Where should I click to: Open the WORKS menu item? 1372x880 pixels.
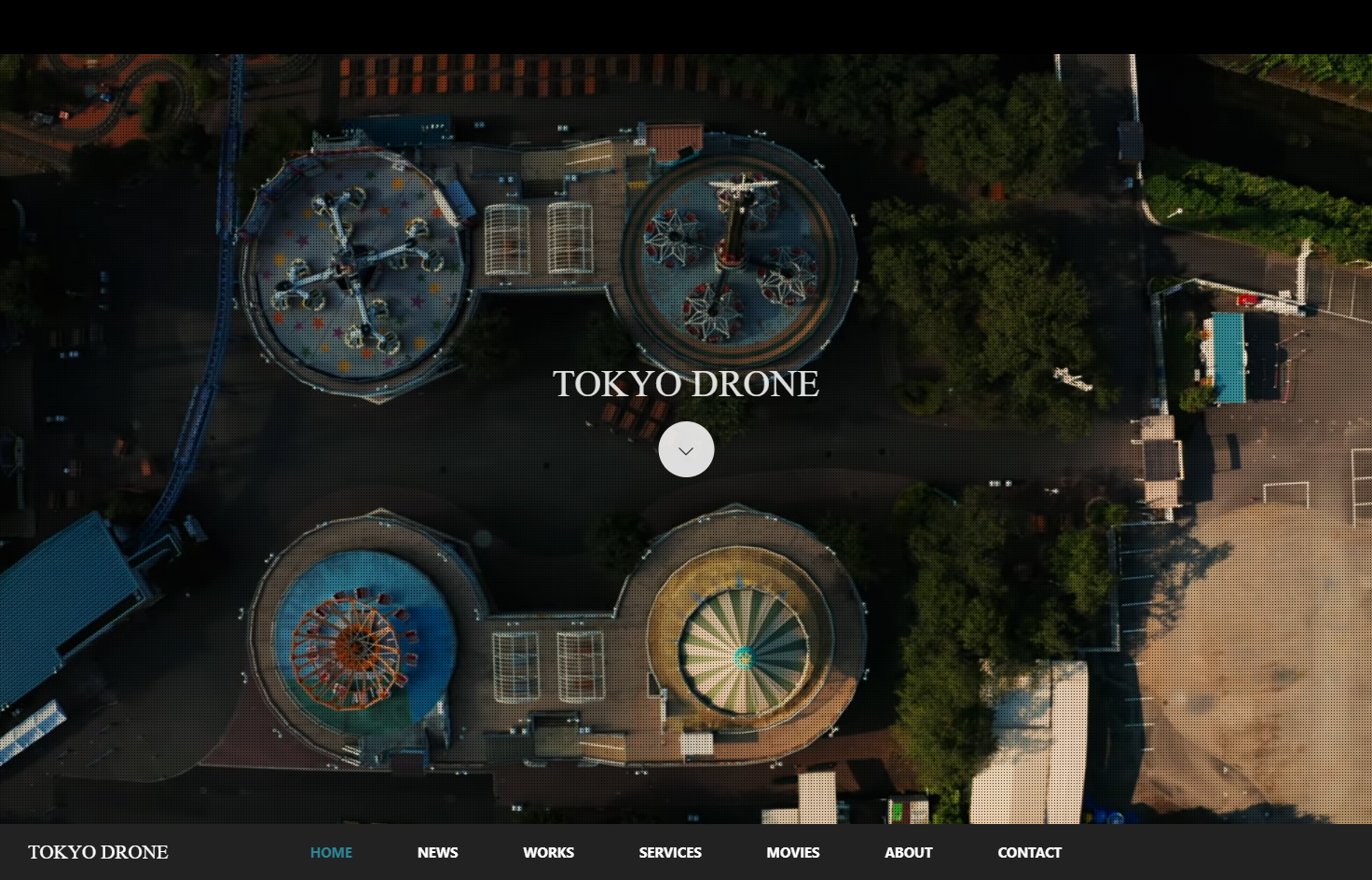pos(548,852)
